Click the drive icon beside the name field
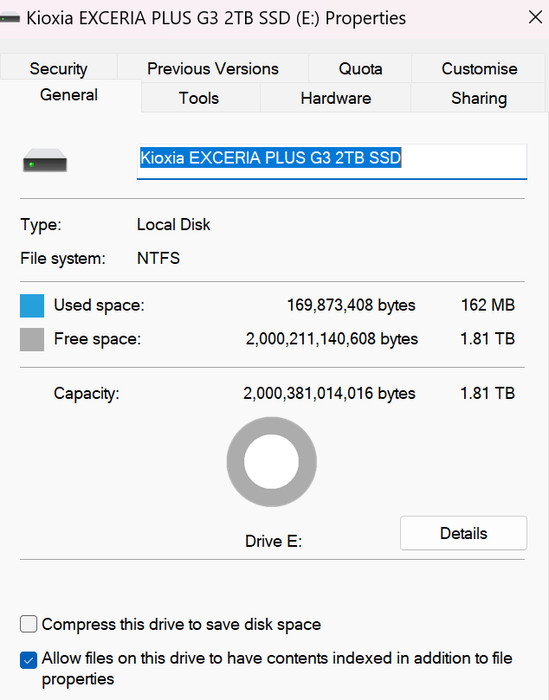 click(45, 161)
